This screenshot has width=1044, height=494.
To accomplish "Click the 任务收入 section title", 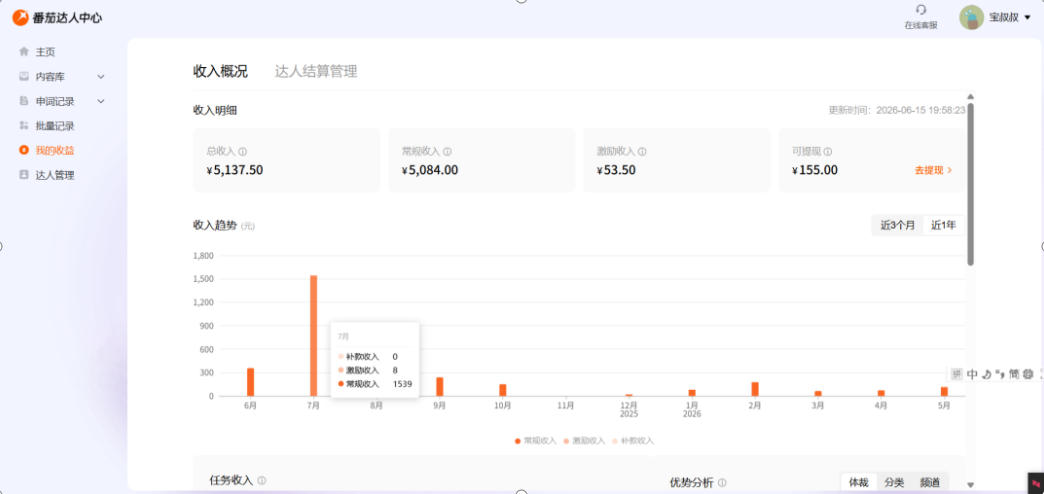I will tap(231, 480).
